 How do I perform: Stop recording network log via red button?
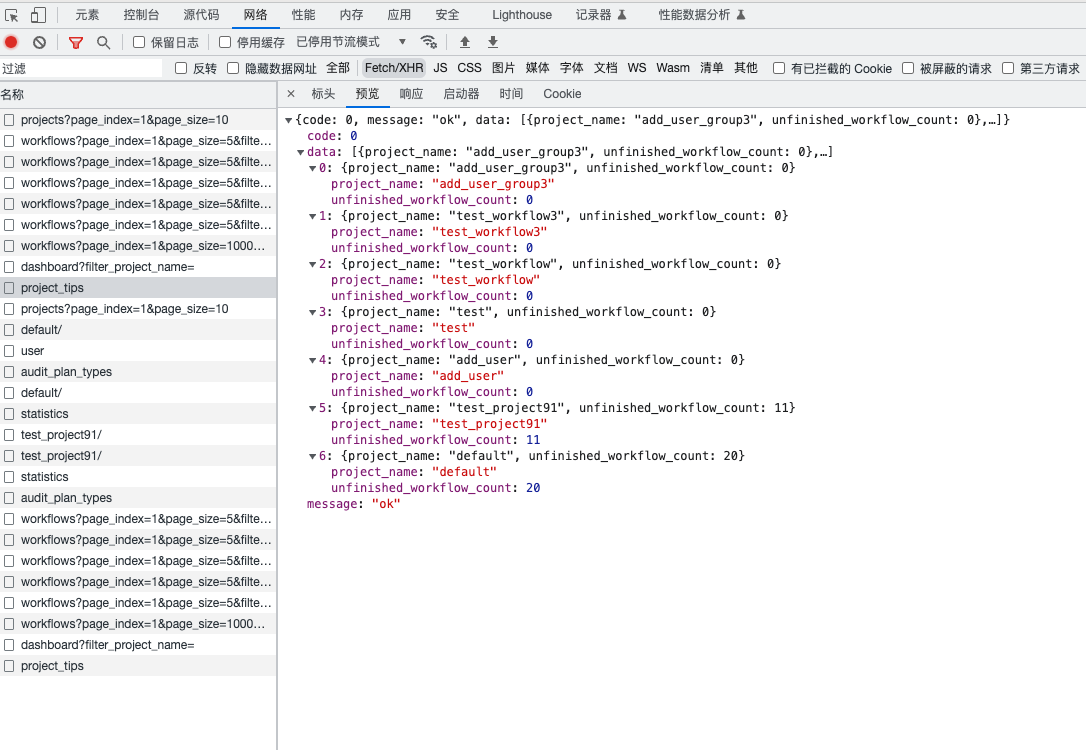(11, 42)
